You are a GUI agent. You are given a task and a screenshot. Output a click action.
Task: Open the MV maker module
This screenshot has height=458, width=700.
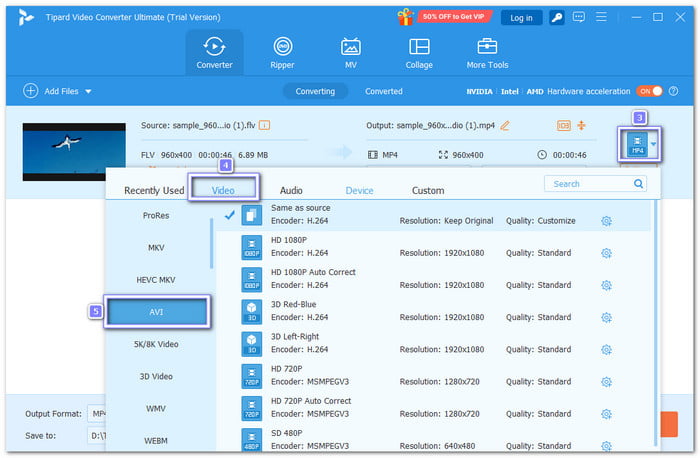(x=350, y=53)
